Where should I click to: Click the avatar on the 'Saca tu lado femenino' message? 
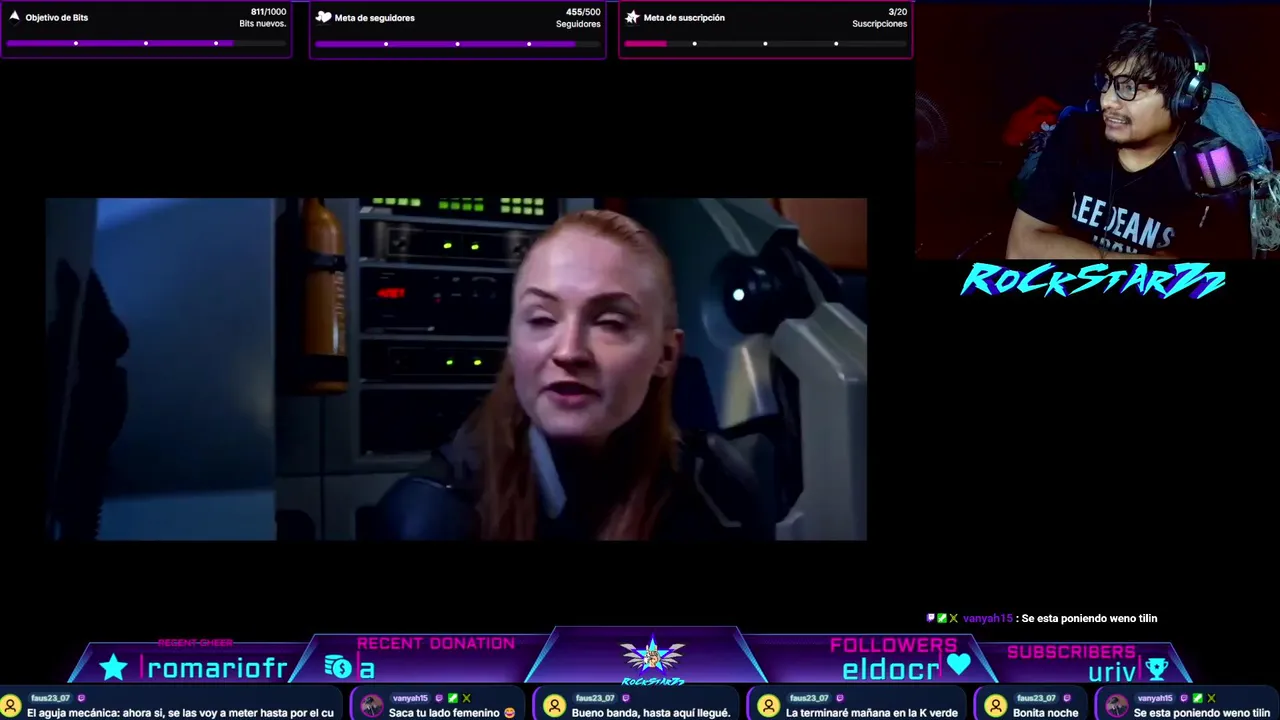372,706
